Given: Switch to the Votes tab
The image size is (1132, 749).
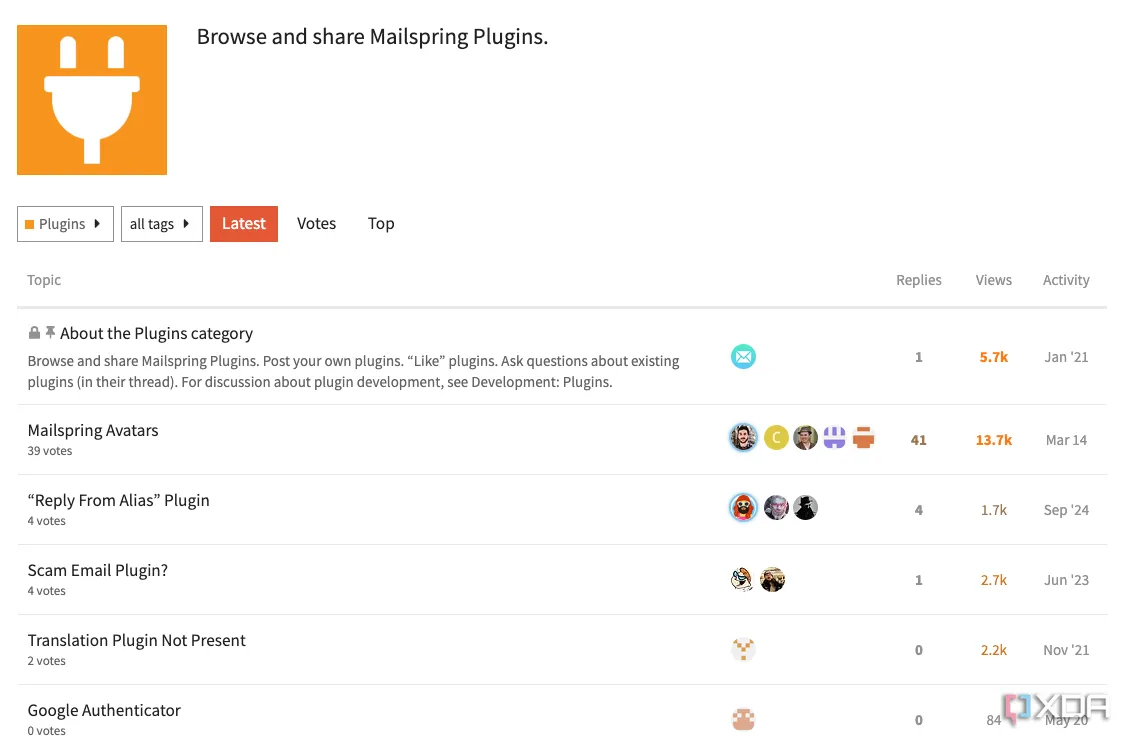Looking at the screenshot, I should click(x=316, y=224).
